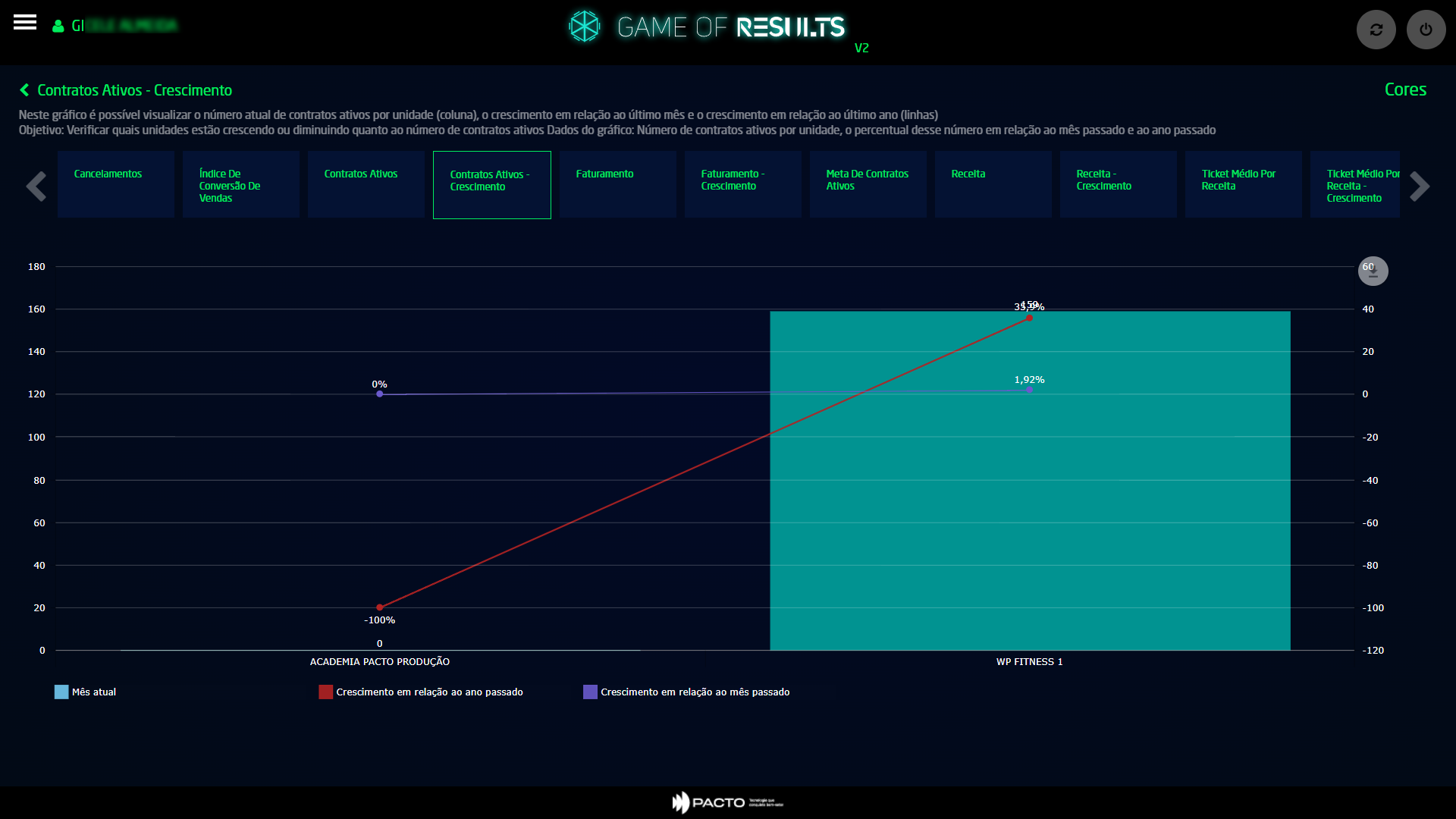Image resolution: width=1456 pixels, height=819 pixels.
Task: Select the Faturamento tab
Action: pos(617,184)
